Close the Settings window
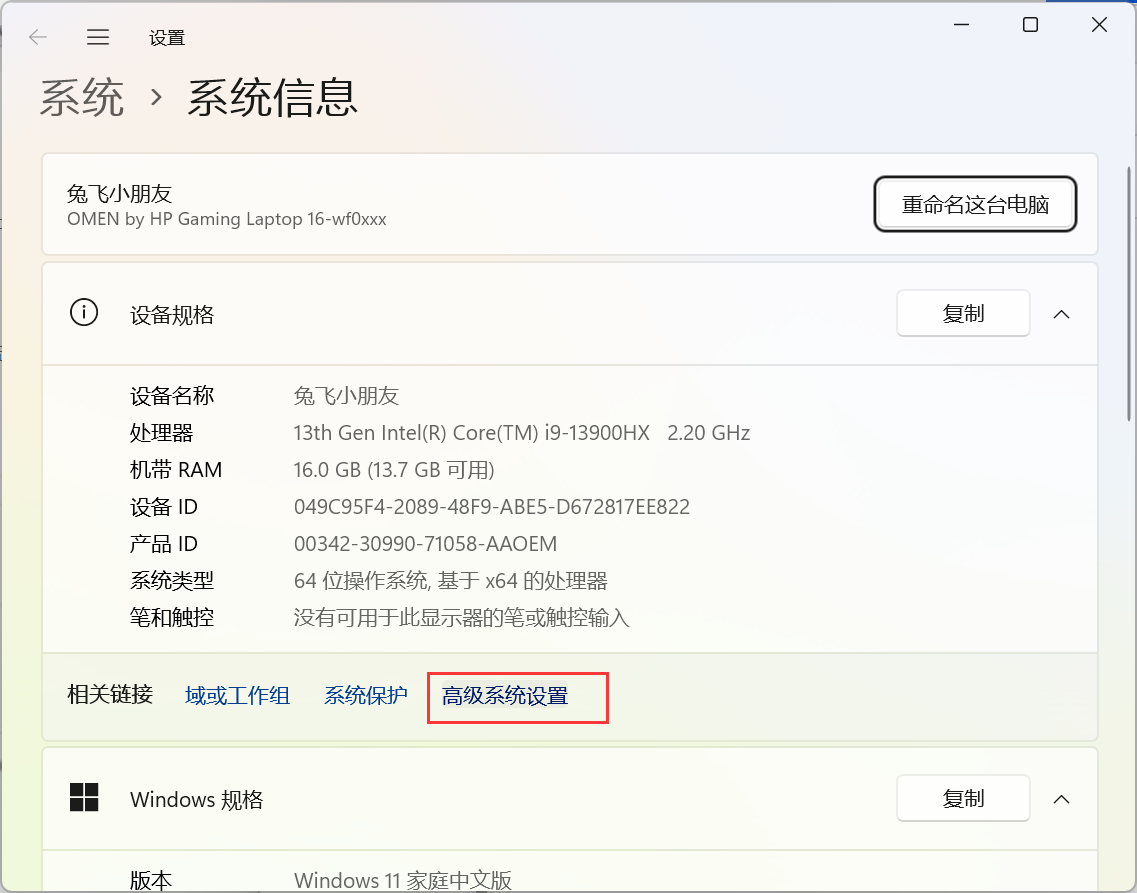This screenshot has height=893, width=1137. [1099, 25]
